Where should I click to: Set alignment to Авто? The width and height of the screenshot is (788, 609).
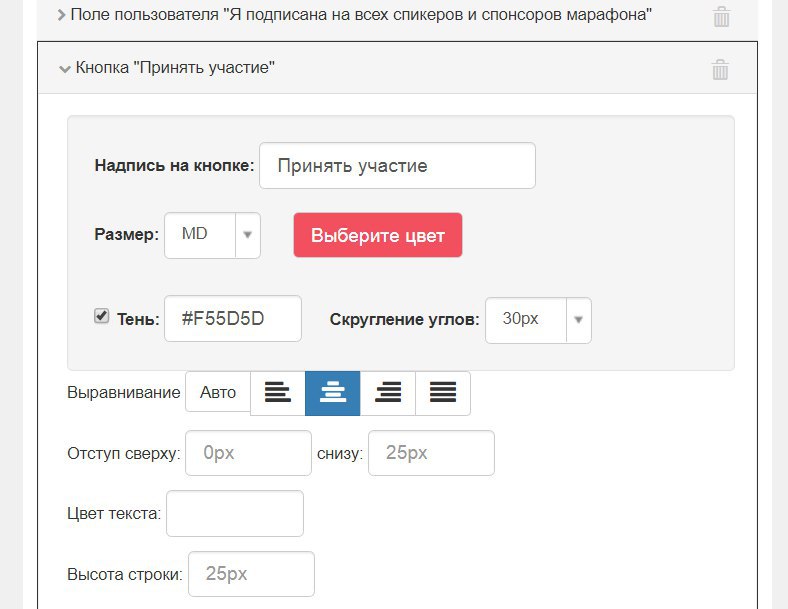218,392
